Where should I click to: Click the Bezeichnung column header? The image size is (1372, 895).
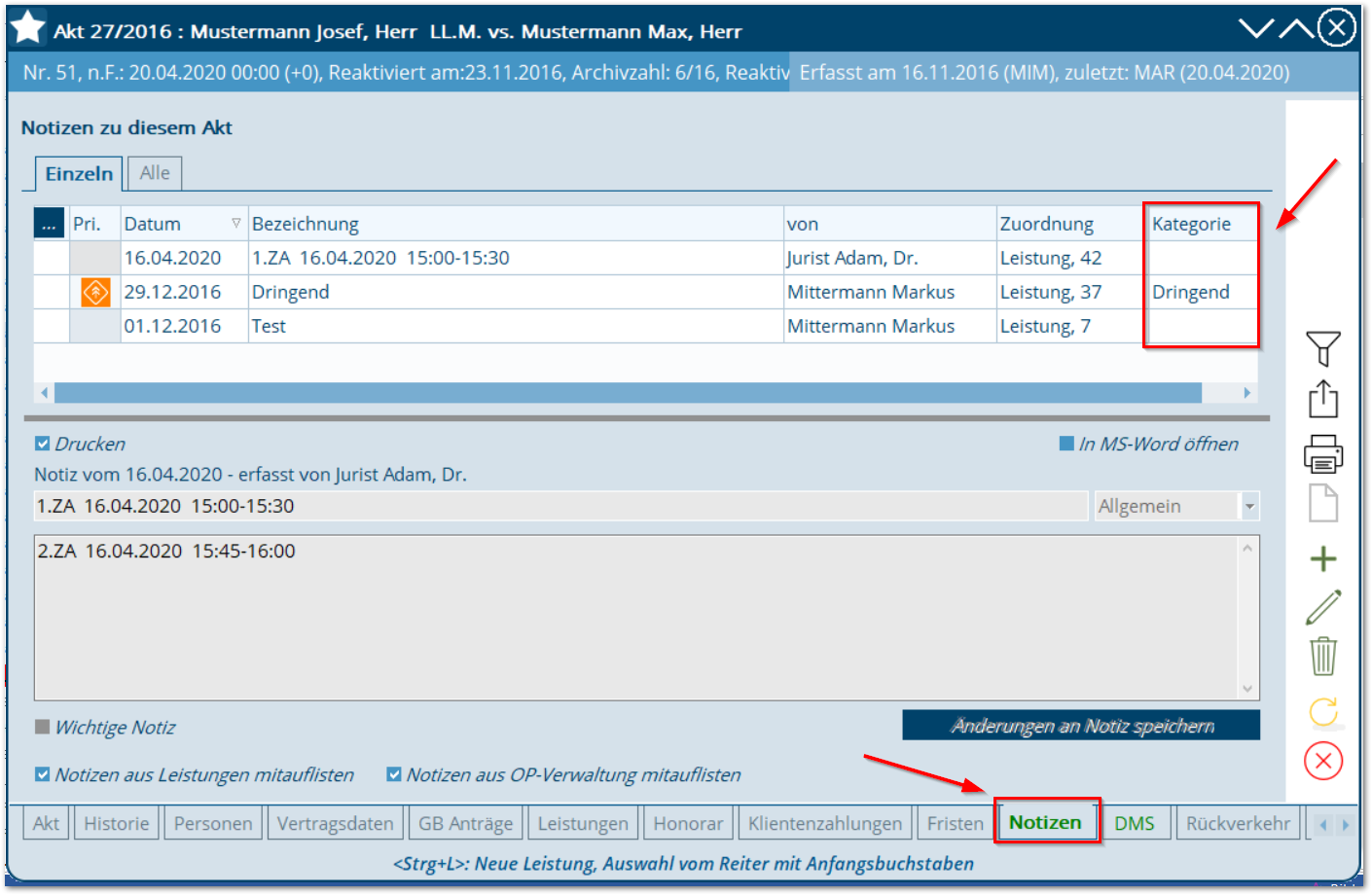[516, 224]
